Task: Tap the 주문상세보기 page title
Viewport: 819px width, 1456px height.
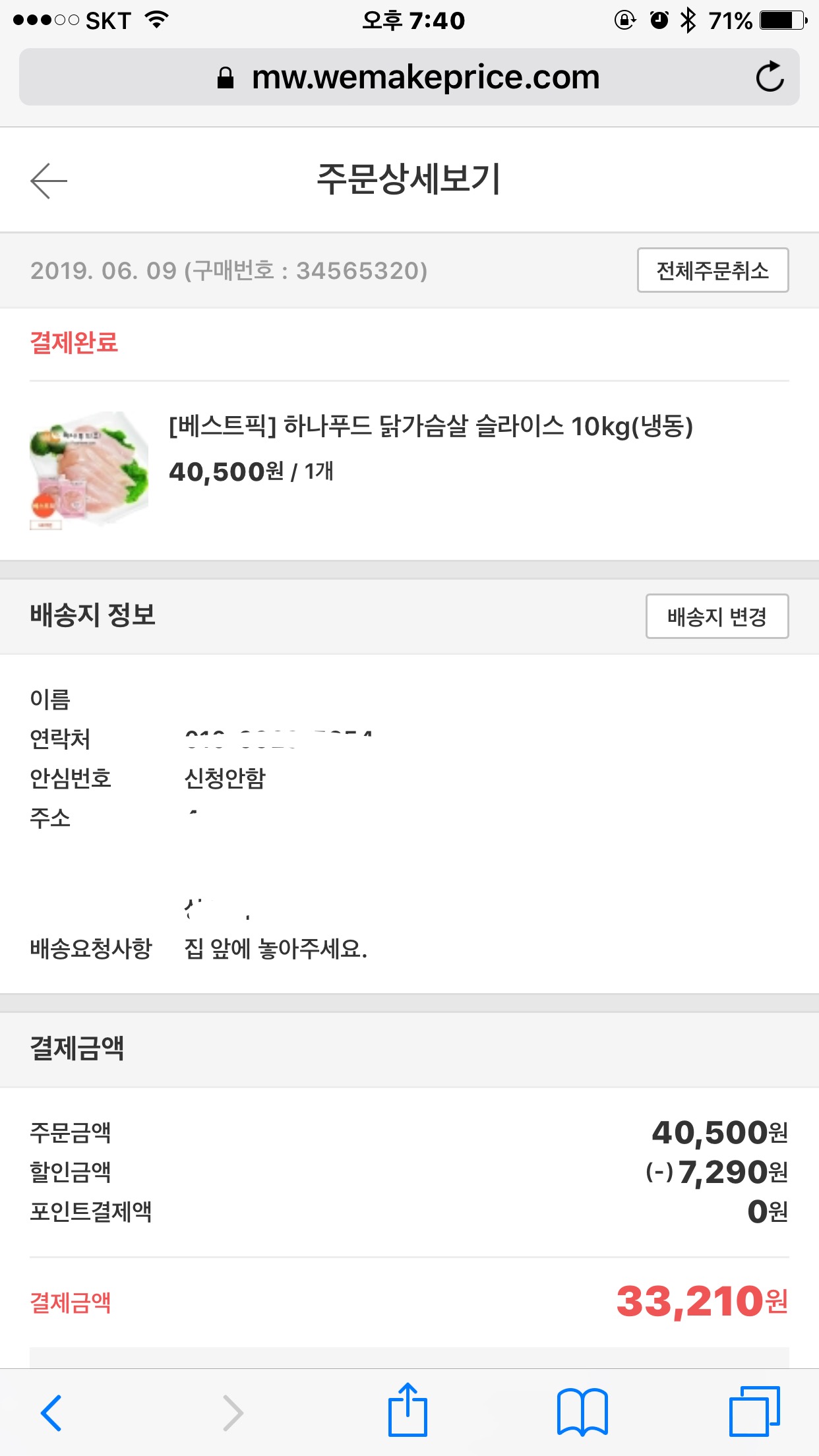Action: pos(409,179)
